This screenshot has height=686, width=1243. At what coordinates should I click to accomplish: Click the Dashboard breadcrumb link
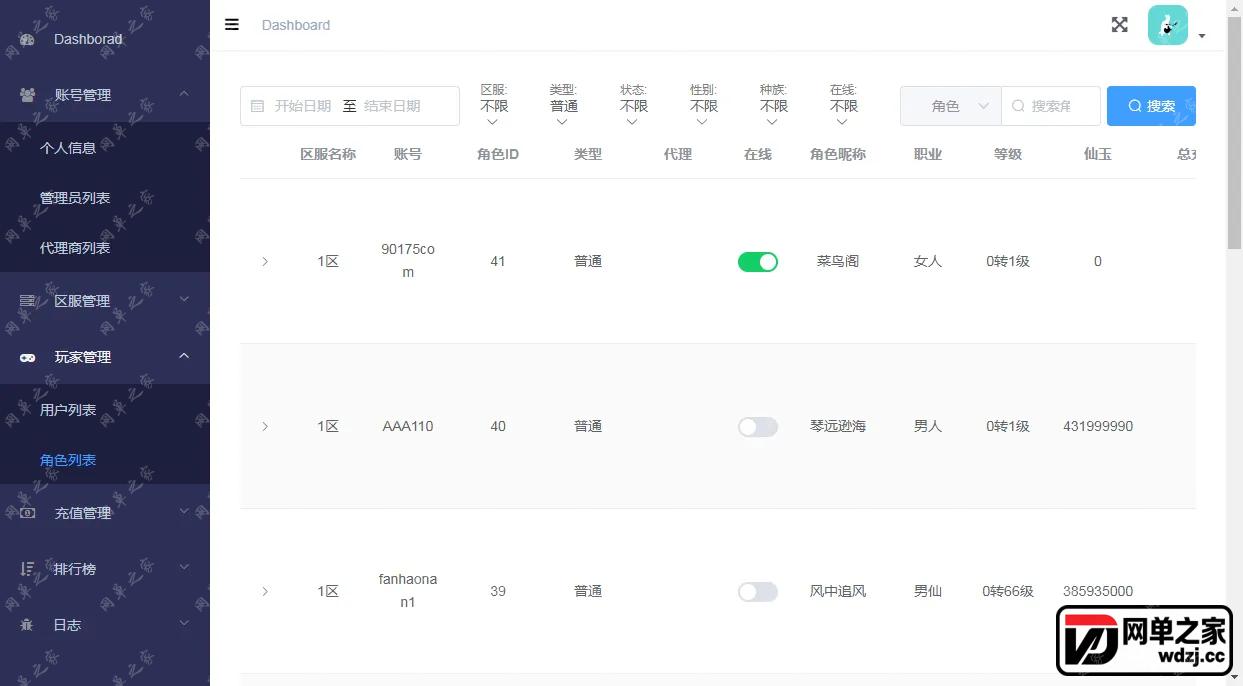pos(296,25)
